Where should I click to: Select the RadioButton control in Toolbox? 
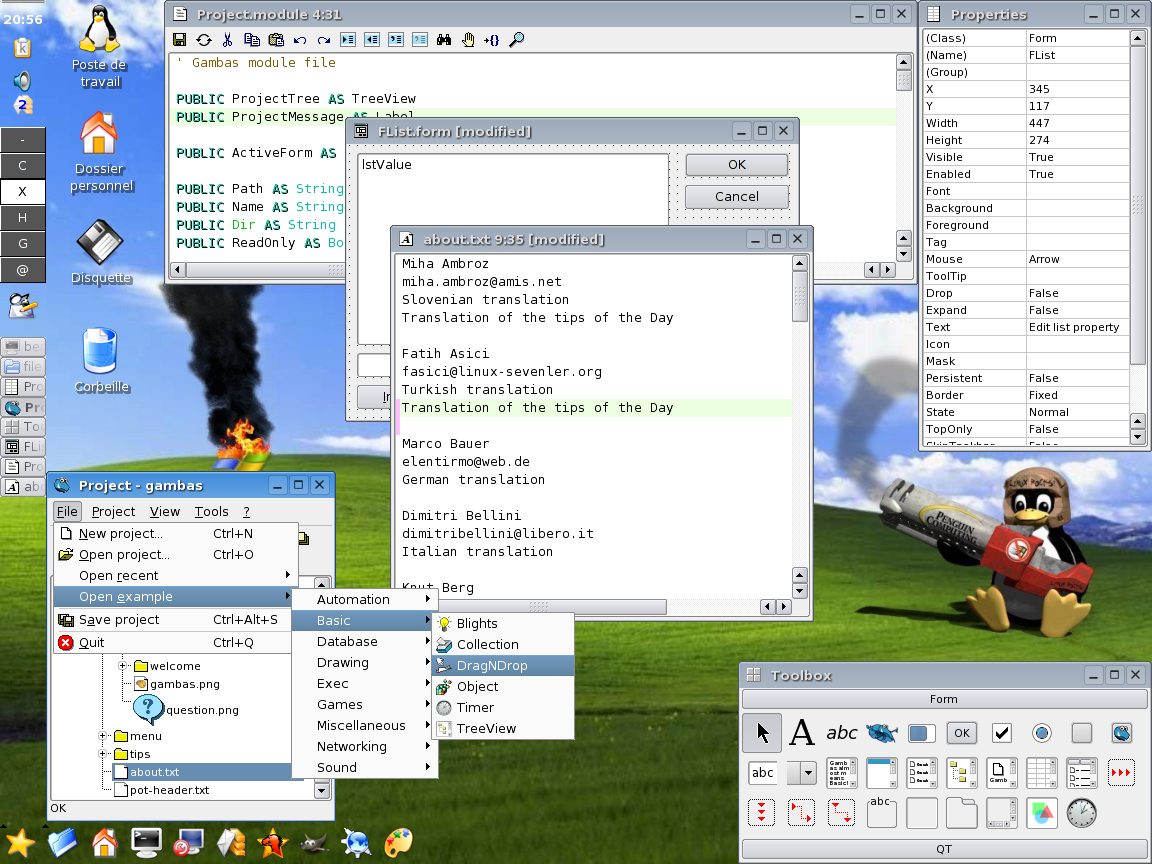click(1041, 733)
